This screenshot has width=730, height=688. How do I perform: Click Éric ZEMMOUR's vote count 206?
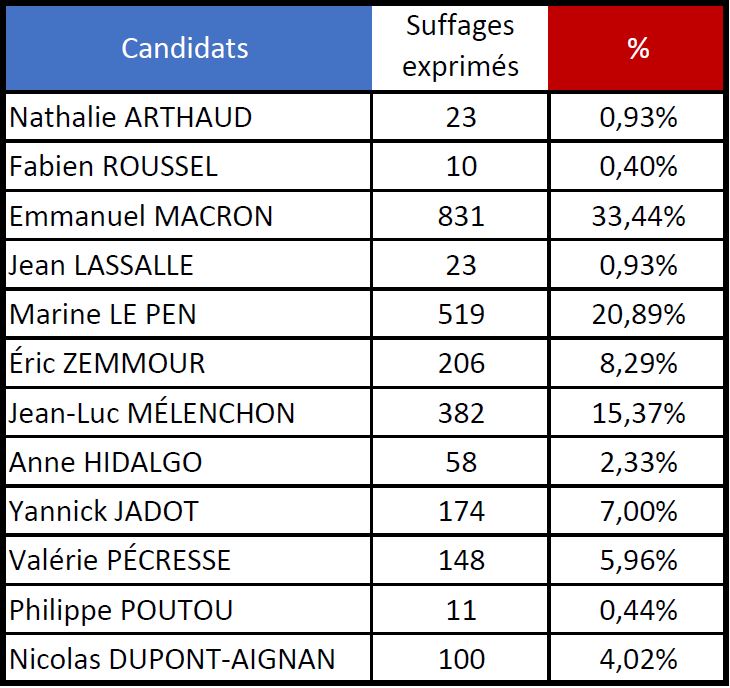pos(461,364)
